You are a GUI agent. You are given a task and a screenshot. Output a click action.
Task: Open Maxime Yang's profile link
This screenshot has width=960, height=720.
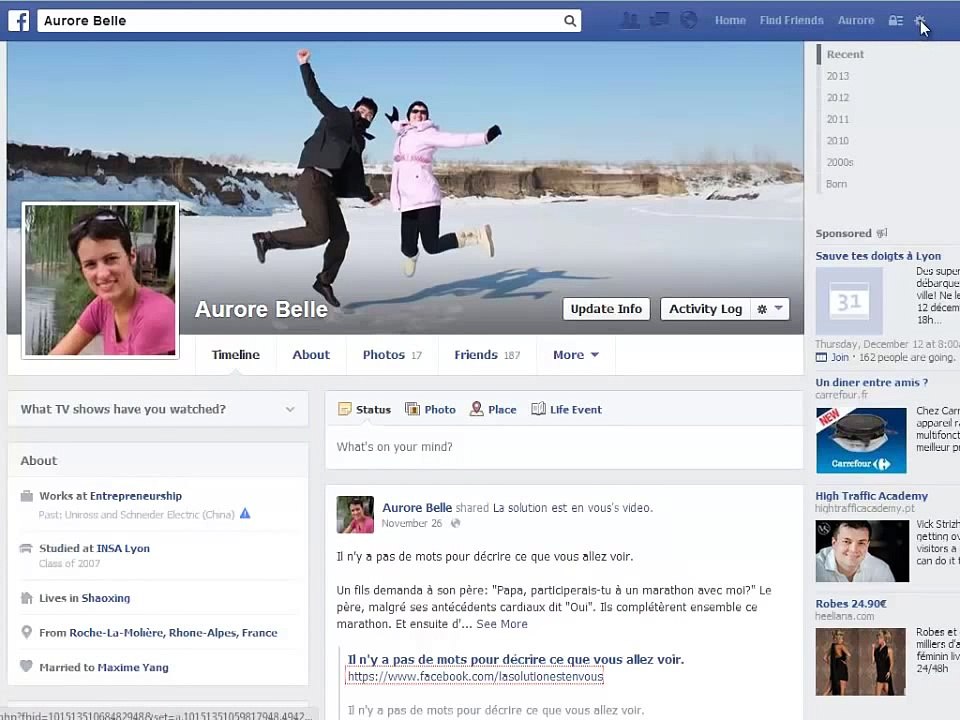(133, 667)
